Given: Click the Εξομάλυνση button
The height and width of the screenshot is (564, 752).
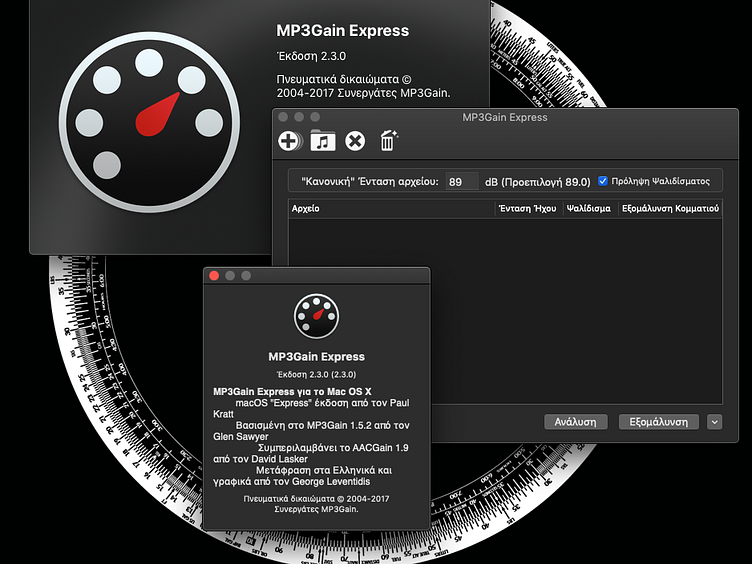Looking at the screenshot, I should (x=658, y=422).
